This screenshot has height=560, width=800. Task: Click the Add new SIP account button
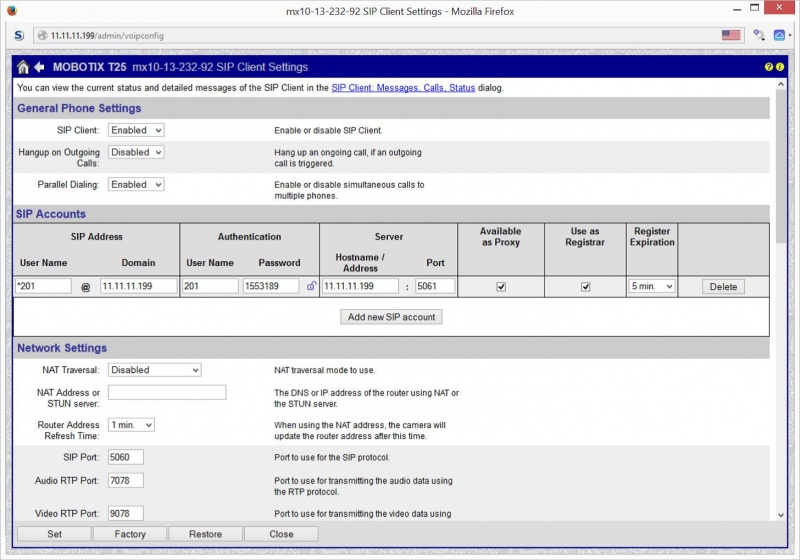coord(391,317)
